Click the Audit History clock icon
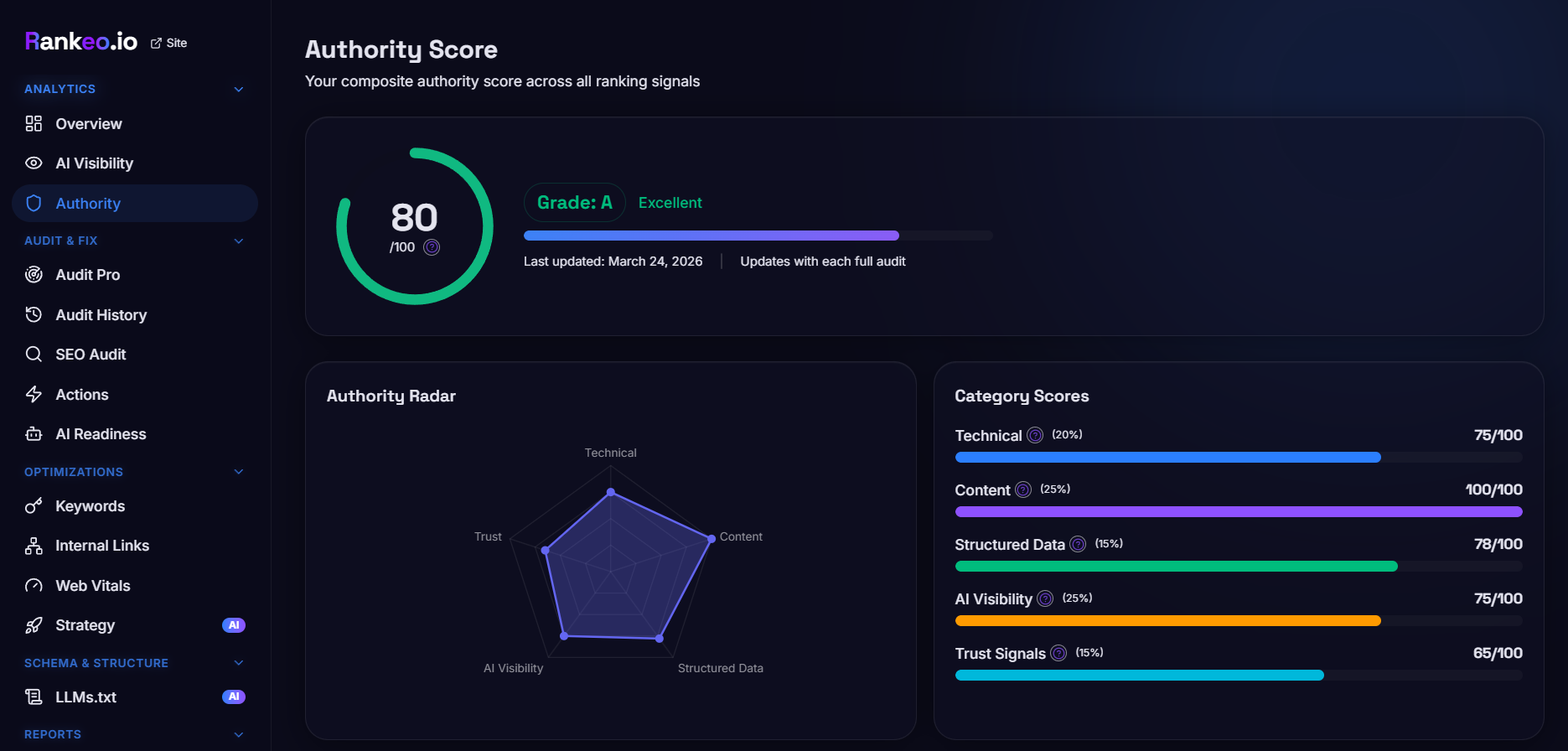 (x=34, y=315)
